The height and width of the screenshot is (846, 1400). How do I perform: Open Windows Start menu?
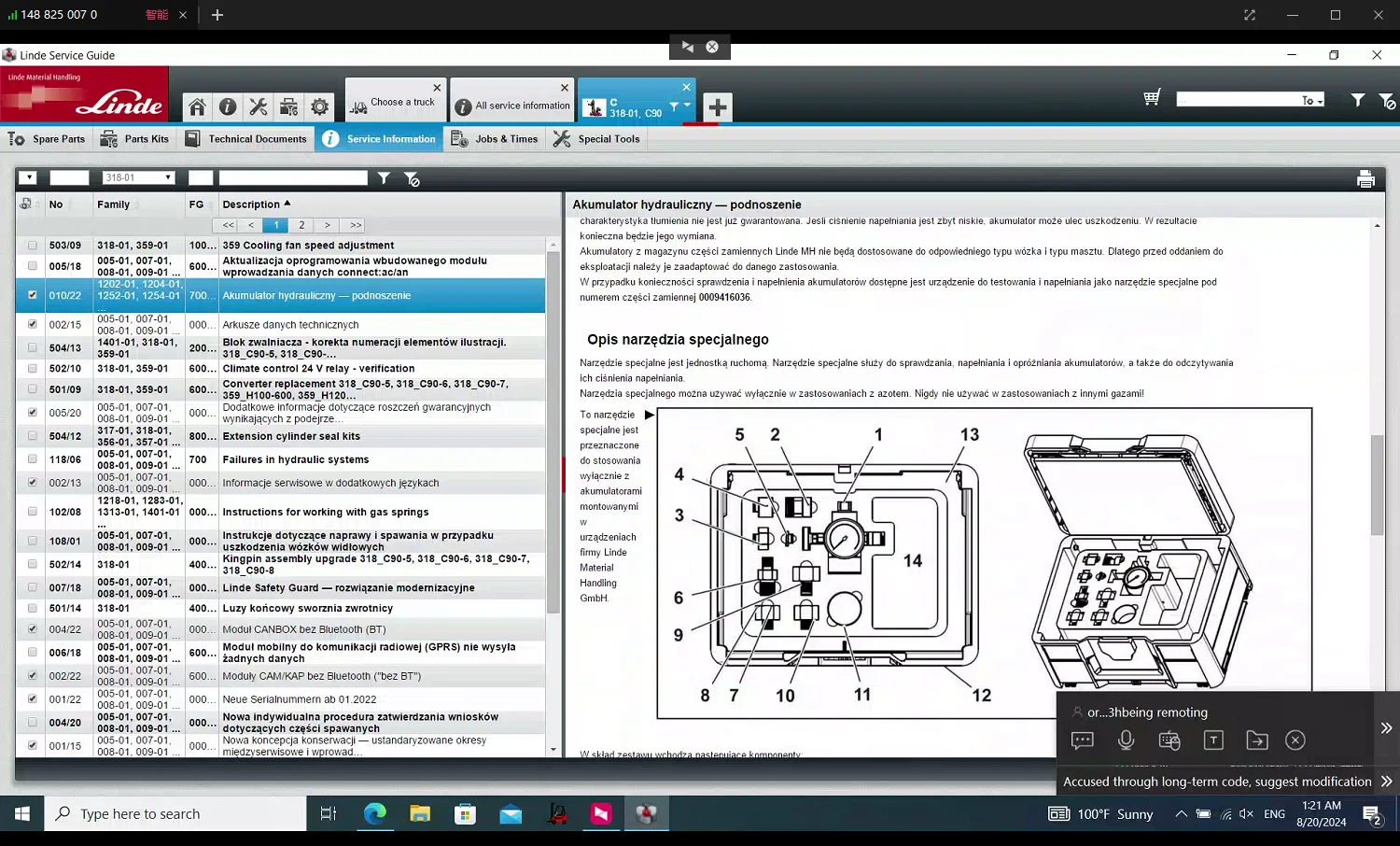point(22,814)
